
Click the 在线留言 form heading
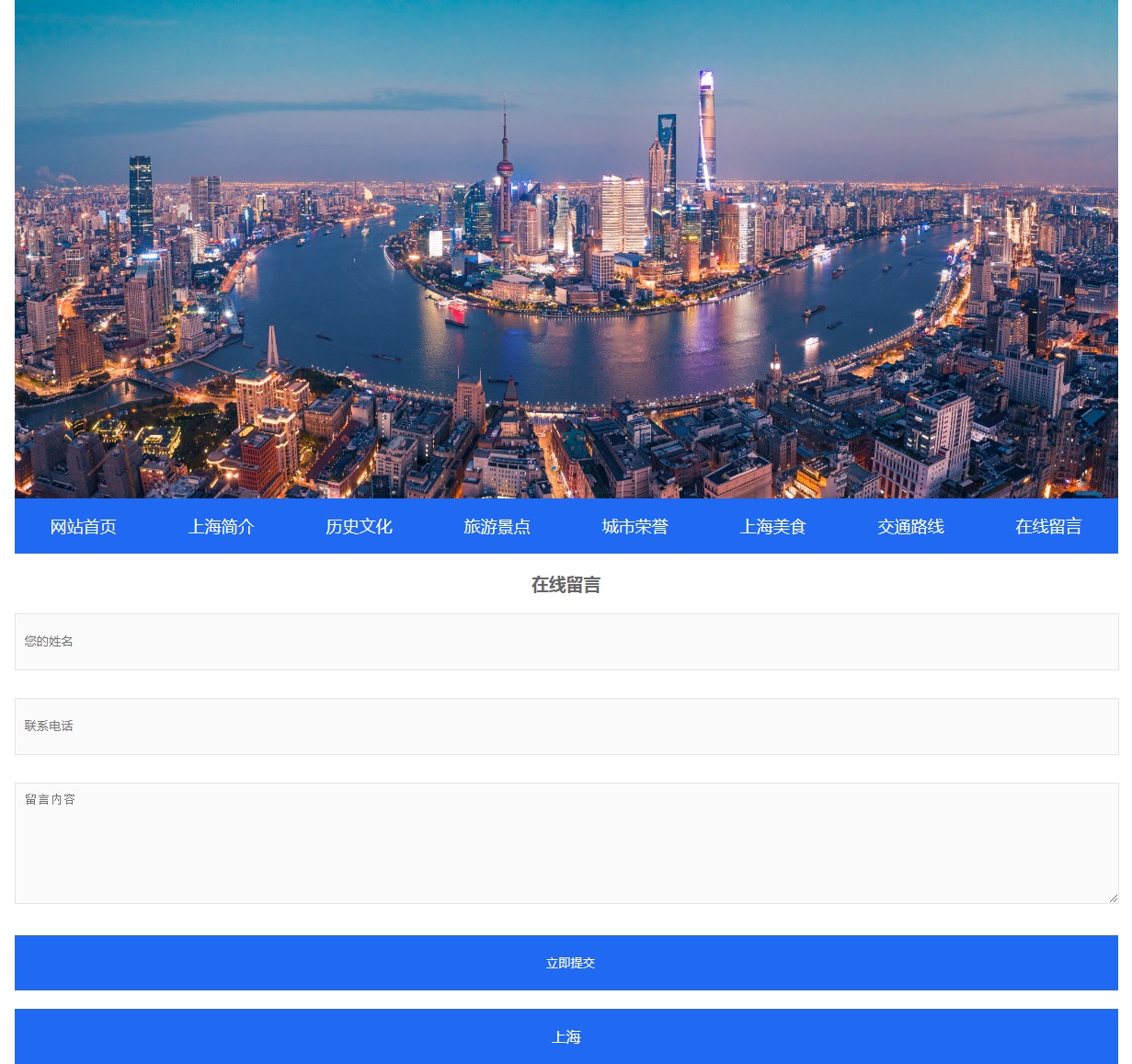coord(566,585)
